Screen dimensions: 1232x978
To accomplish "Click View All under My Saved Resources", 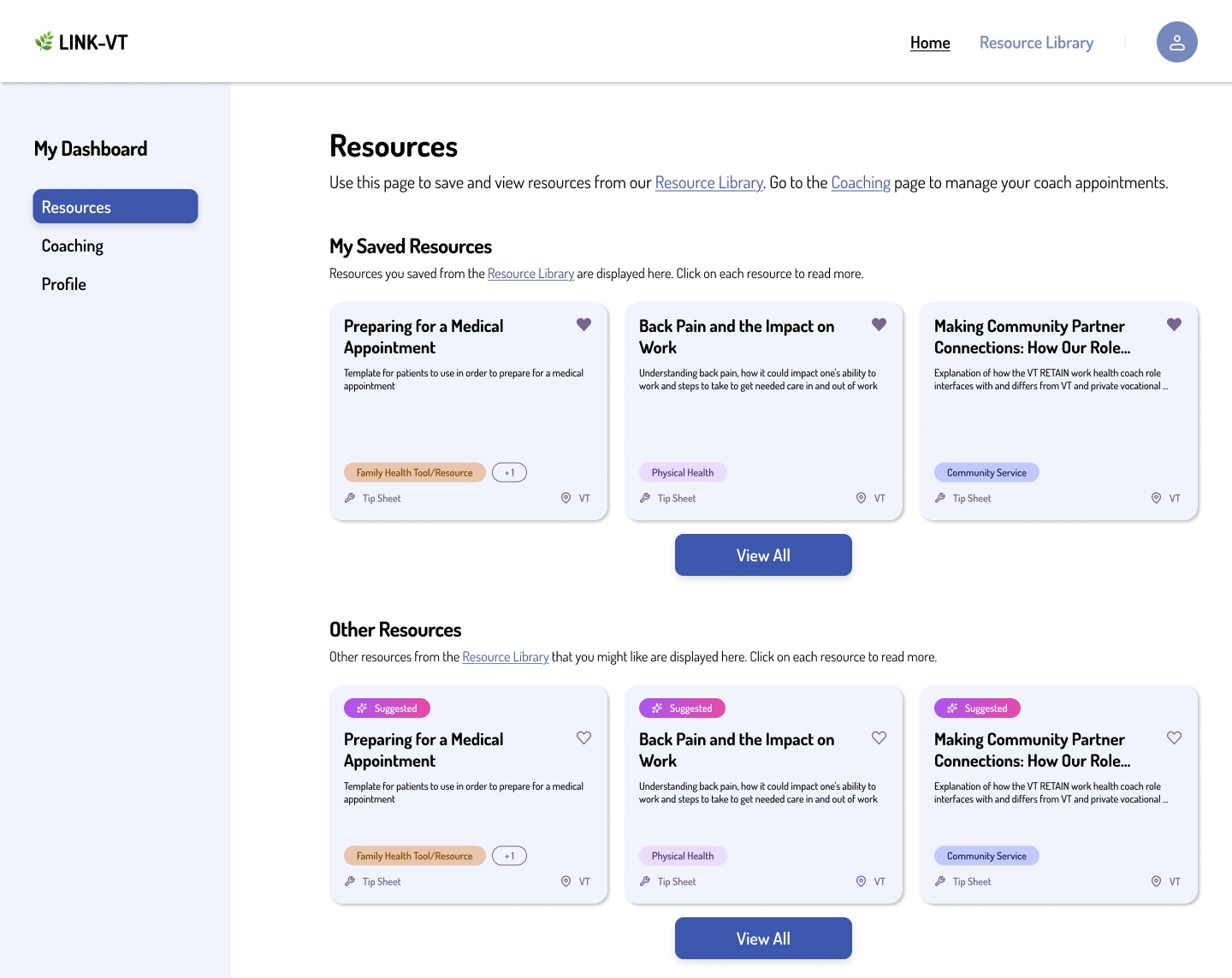I will [x=763, y=554].
